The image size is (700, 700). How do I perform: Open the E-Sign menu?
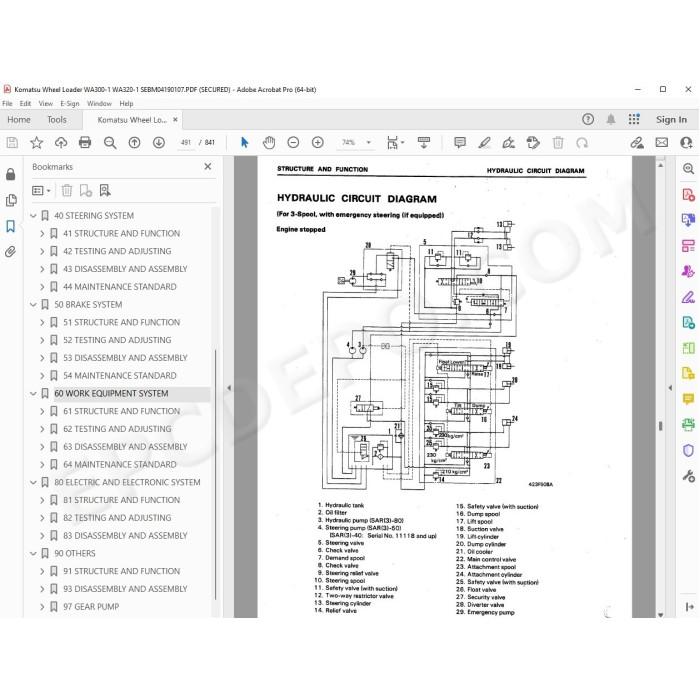click(70, 104)
